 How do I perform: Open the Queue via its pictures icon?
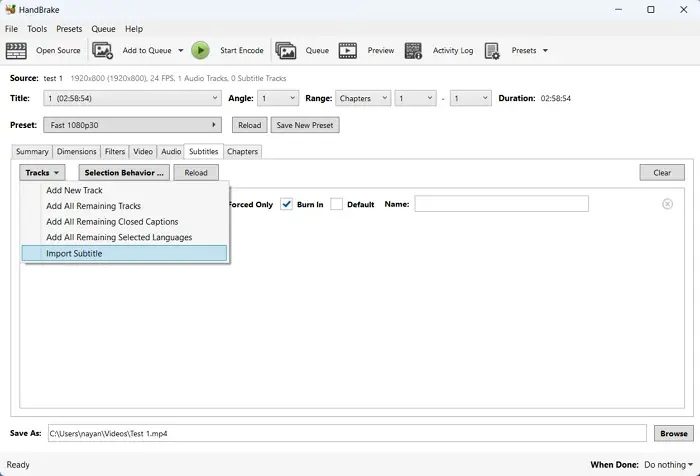(x=286, y=50)
